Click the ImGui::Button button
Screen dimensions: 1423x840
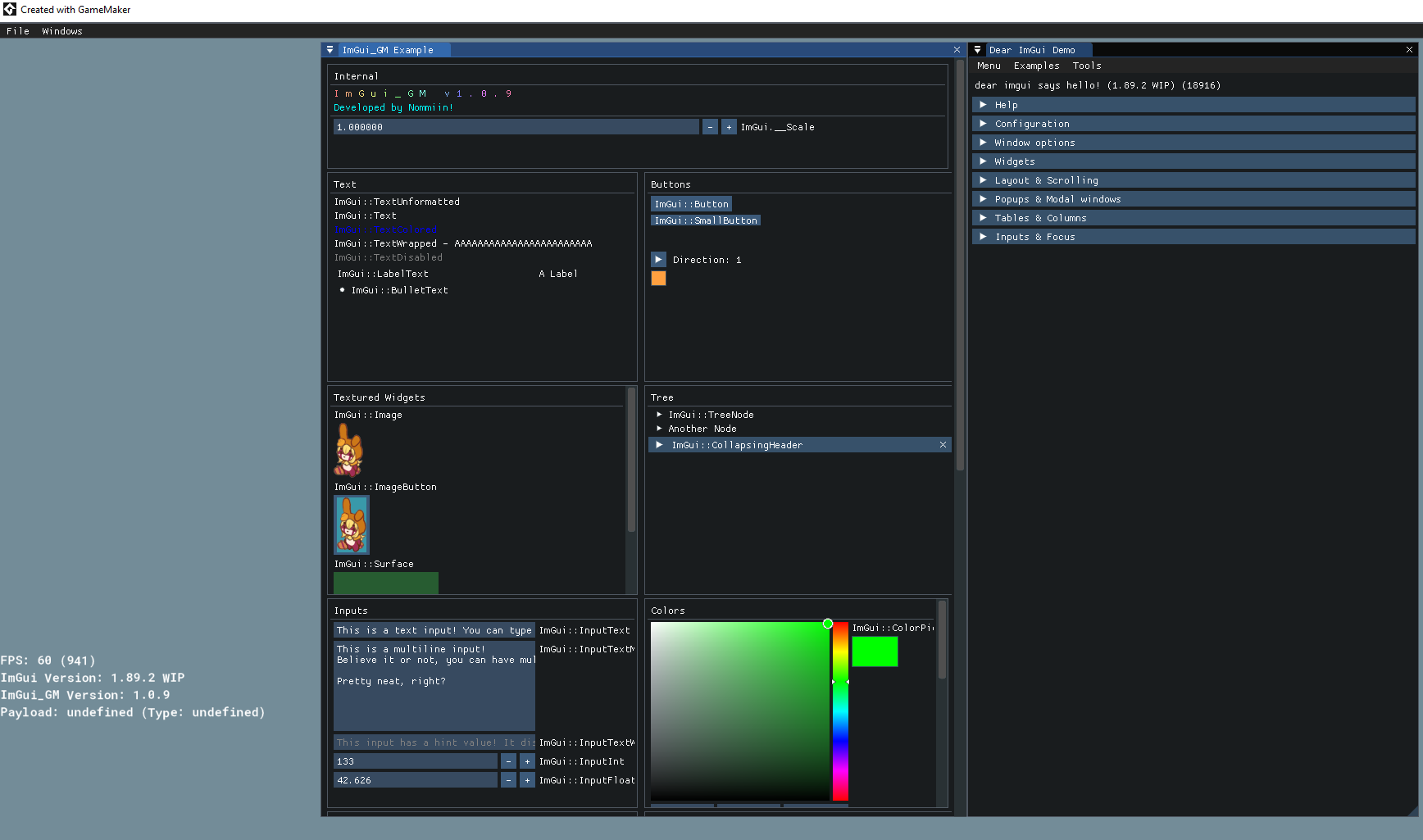pos(691,204)
